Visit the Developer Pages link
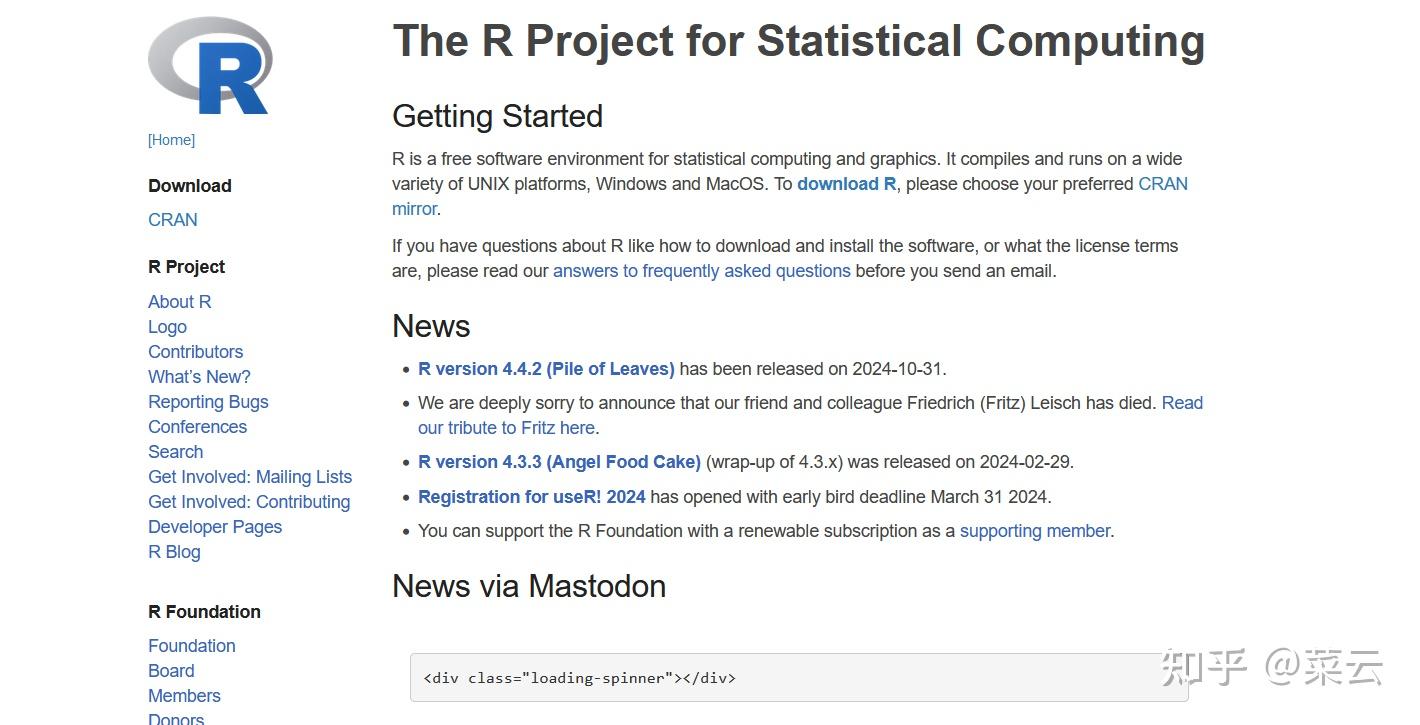The image size is (1420, 725). 215,527
